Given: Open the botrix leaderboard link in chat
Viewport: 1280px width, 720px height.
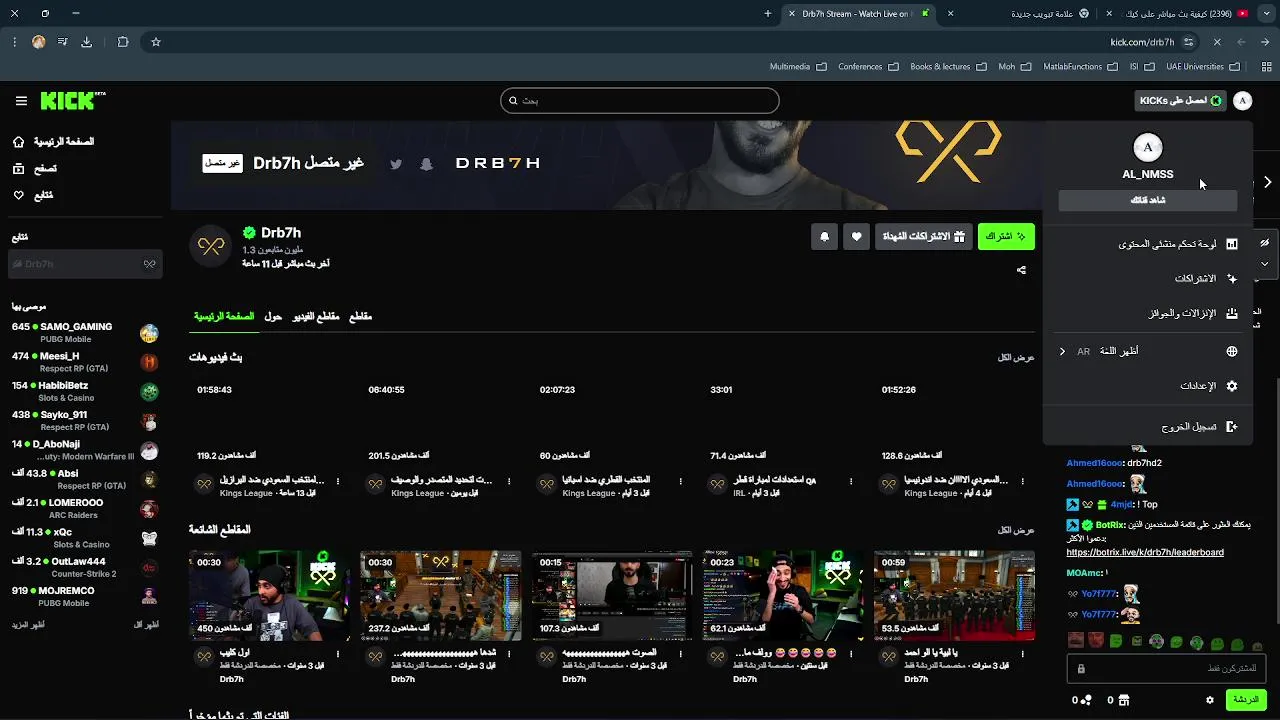Looking at the screenshot, I should coord(1145,552).
